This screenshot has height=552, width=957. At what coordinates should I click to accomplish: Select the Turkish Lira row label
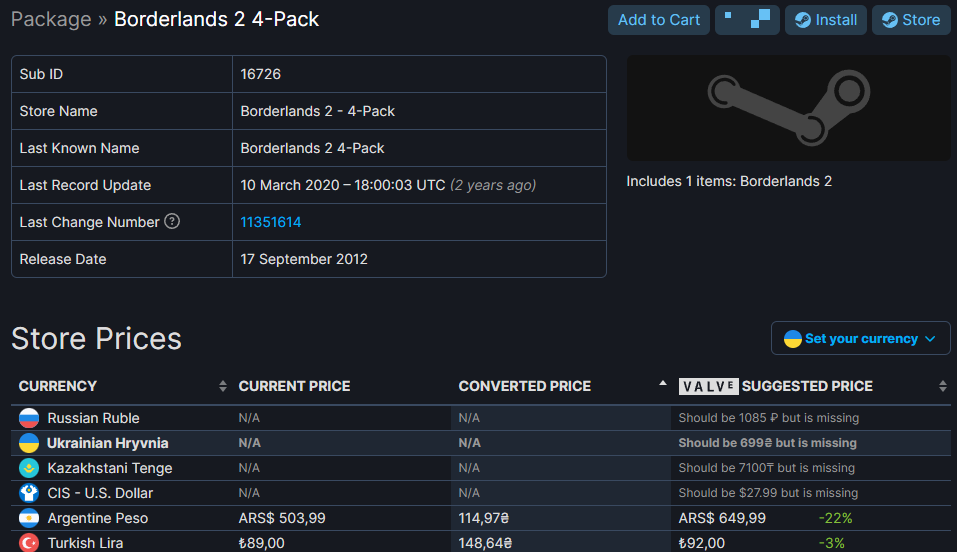click(x=85, y=543)
